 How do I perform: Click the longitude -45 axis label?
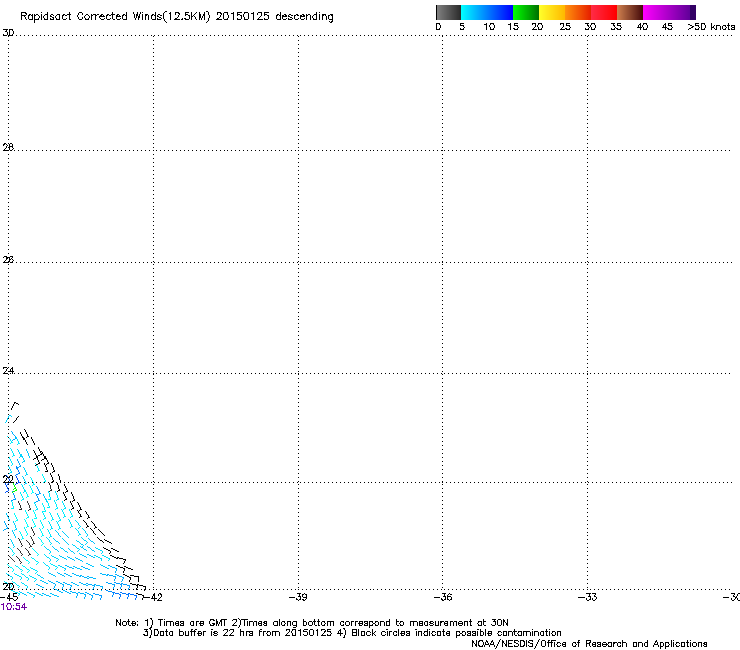(9, 597)
